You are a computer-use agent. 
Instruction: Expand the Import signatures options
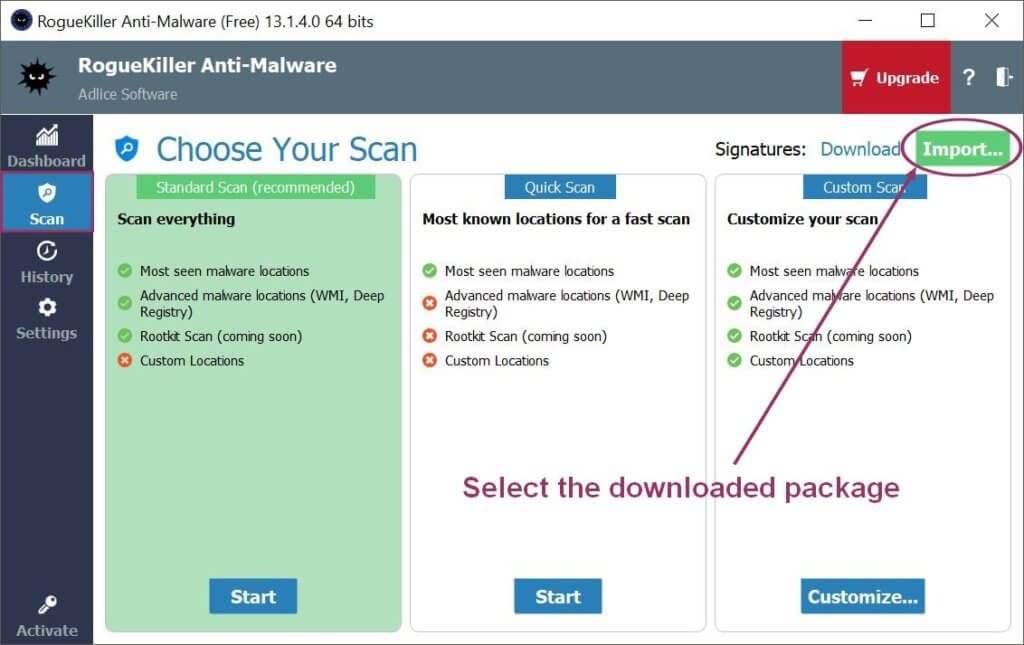tap(961, 148)
